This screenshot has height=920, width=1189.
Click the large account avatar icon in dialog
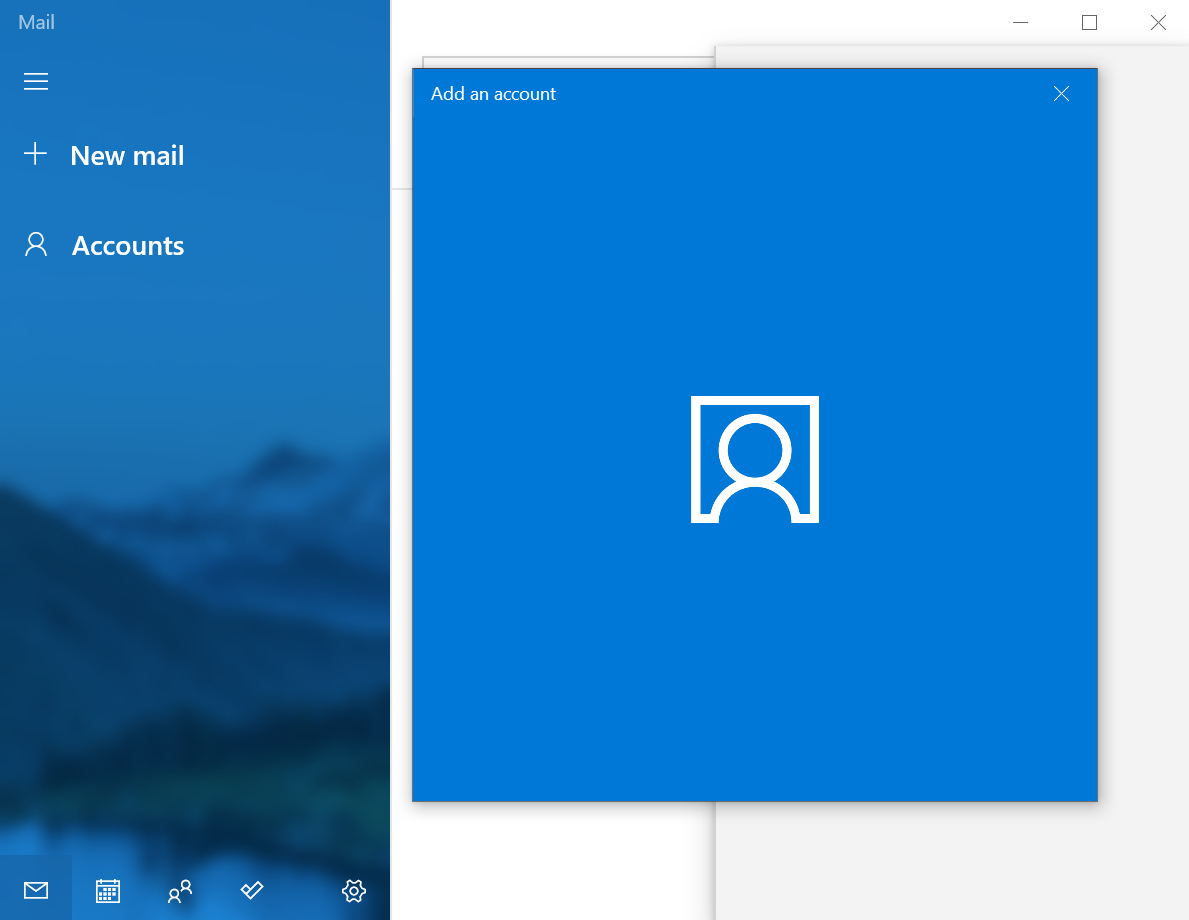755,459
